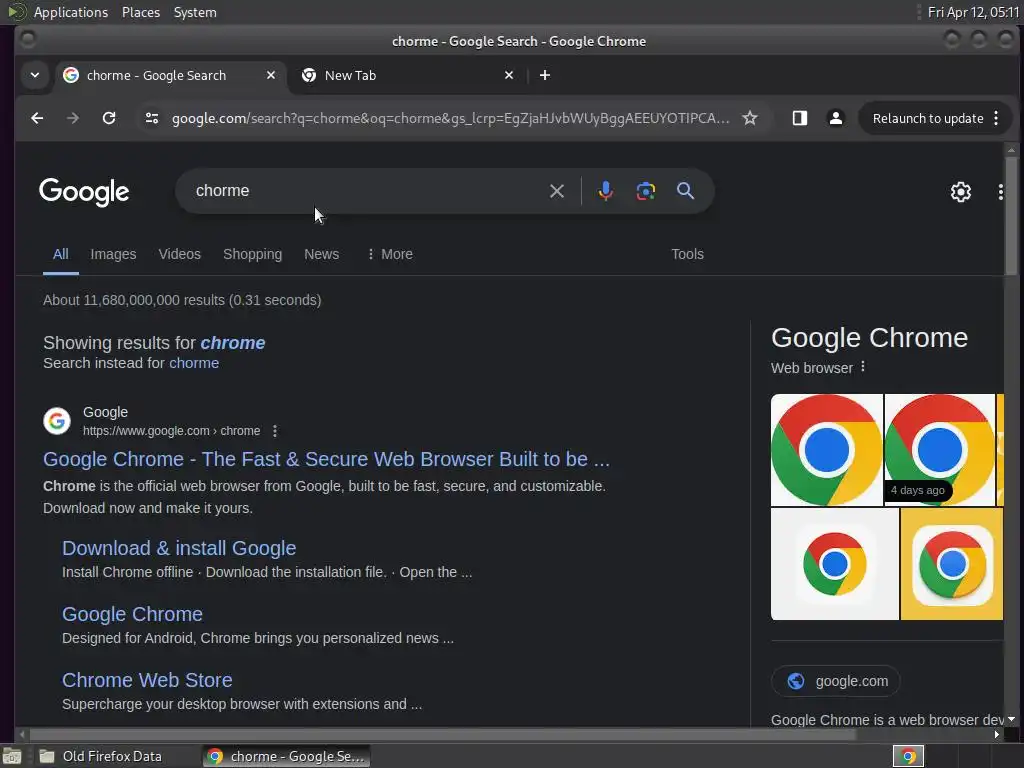Viewport: 1024px width, 768px height.
Task: Click the Google favicon of the first result
Action: tap(57, 421)
